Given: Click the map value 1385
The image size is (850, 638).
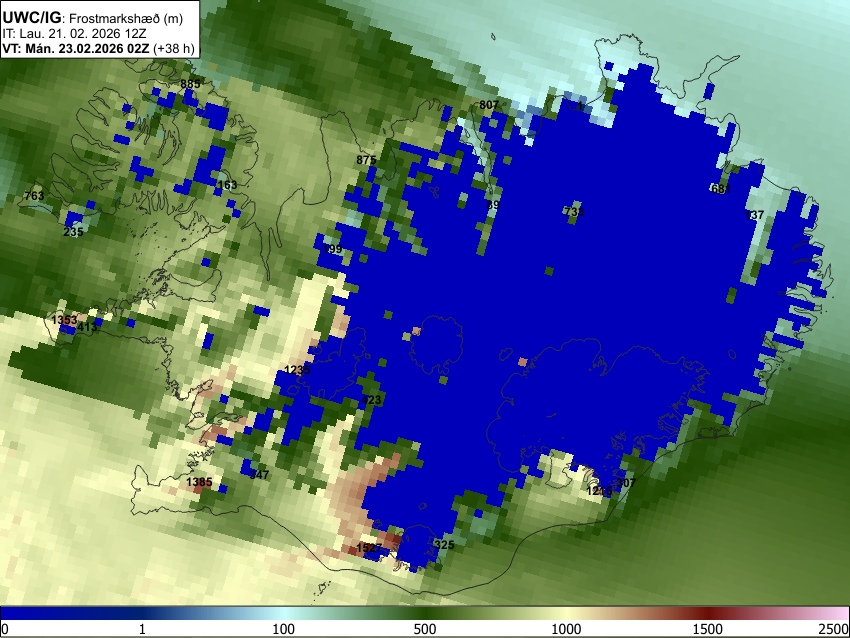Looking at the screenshot, I should tap(199, 481).
